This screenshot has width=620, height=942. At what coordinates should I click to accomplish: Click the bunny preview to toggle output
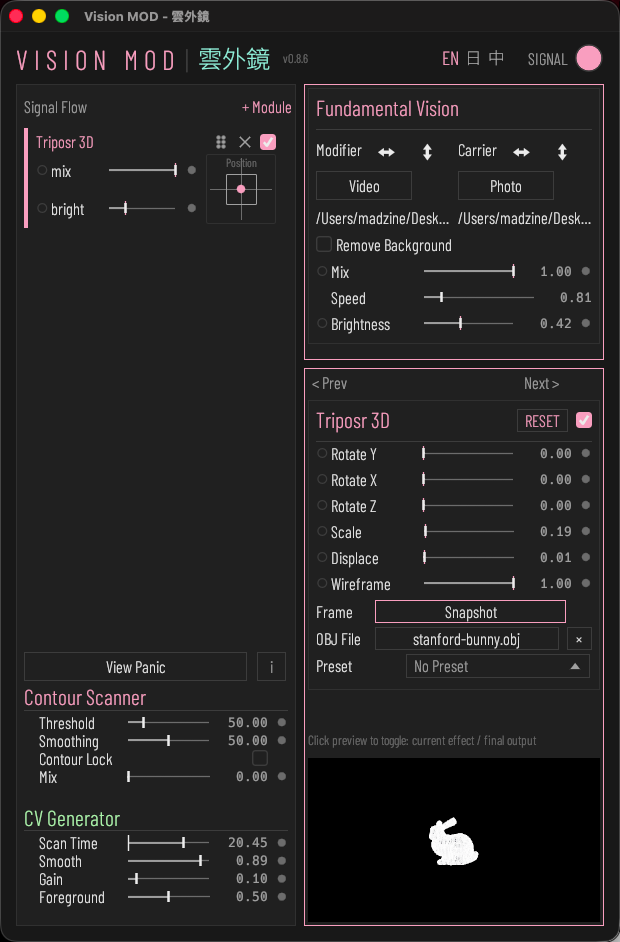pyautogui.click(x=454, y=840)
